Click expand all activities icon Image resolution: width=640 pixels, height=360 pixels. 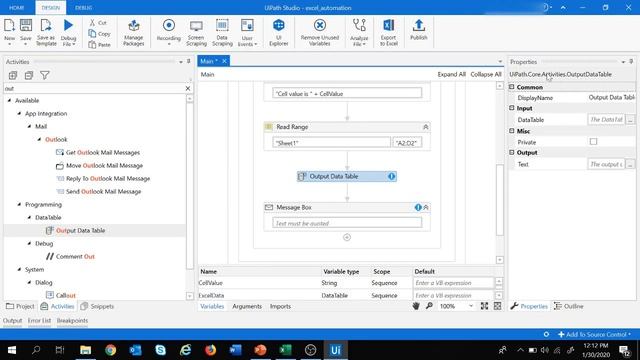click(x=13, y=75)
